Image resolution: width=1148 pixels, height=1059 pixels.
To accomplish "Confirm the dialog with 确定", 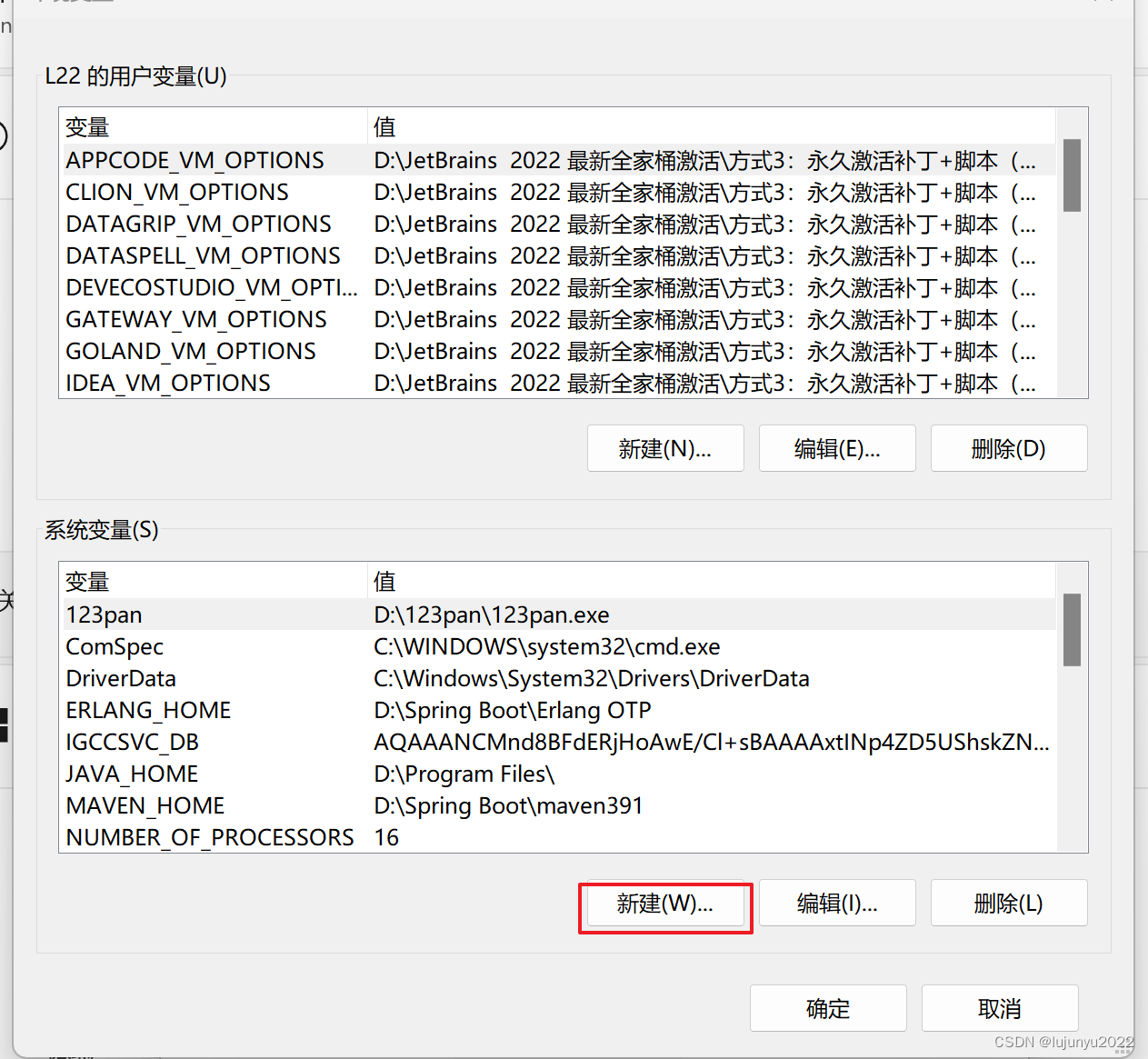I will click(x=828, y=1008).
